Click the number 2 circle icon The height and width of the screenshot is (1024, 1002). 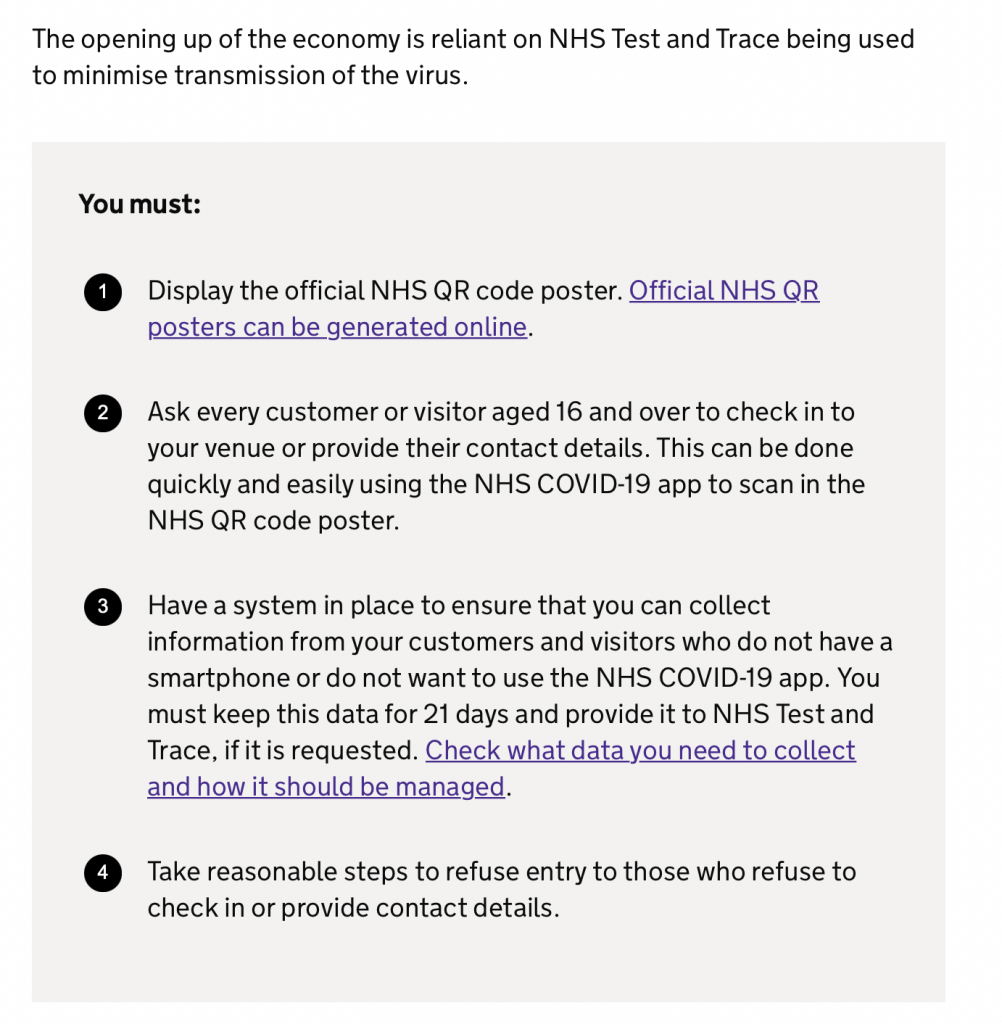click(x=102, y=413)
